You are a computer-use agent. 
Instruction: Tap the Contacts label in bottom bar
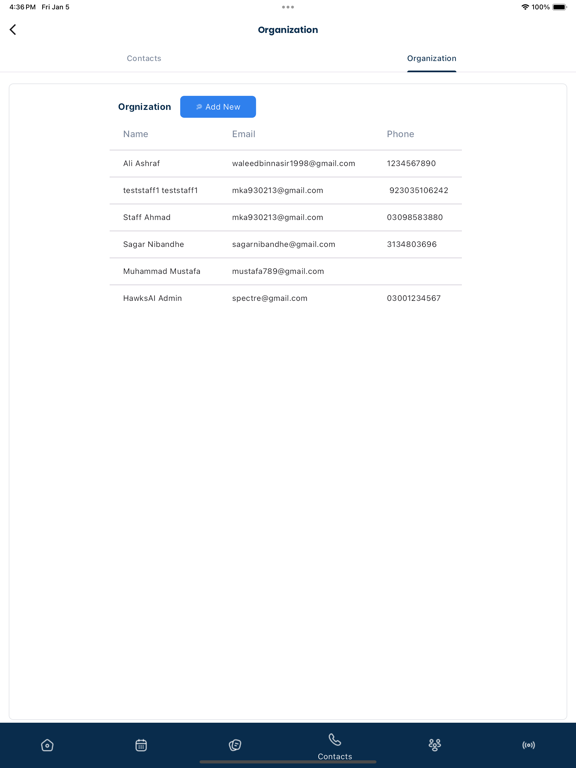[x=335, y=756]
